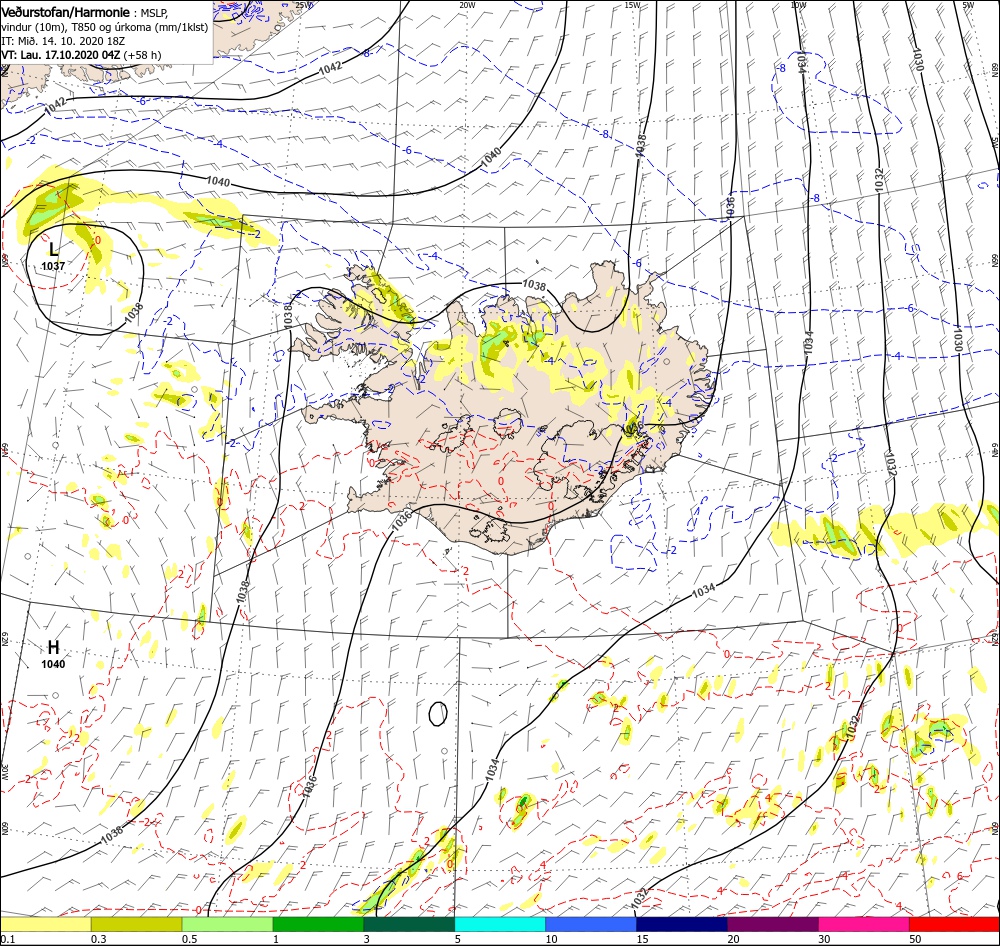The image size is (1000, 946).
Task: Click the '30' legend value label
Action: coord(825,939)
